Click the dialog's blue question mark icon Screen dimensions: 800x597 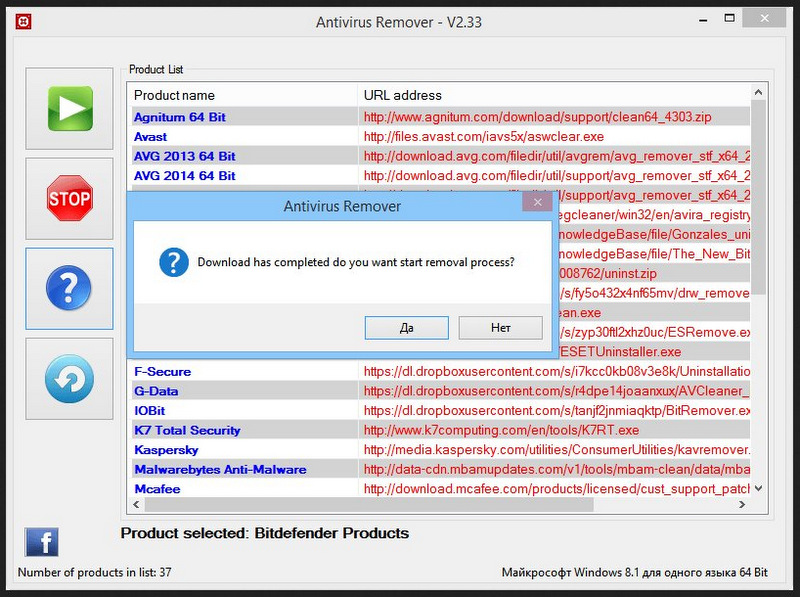[174, 262]
